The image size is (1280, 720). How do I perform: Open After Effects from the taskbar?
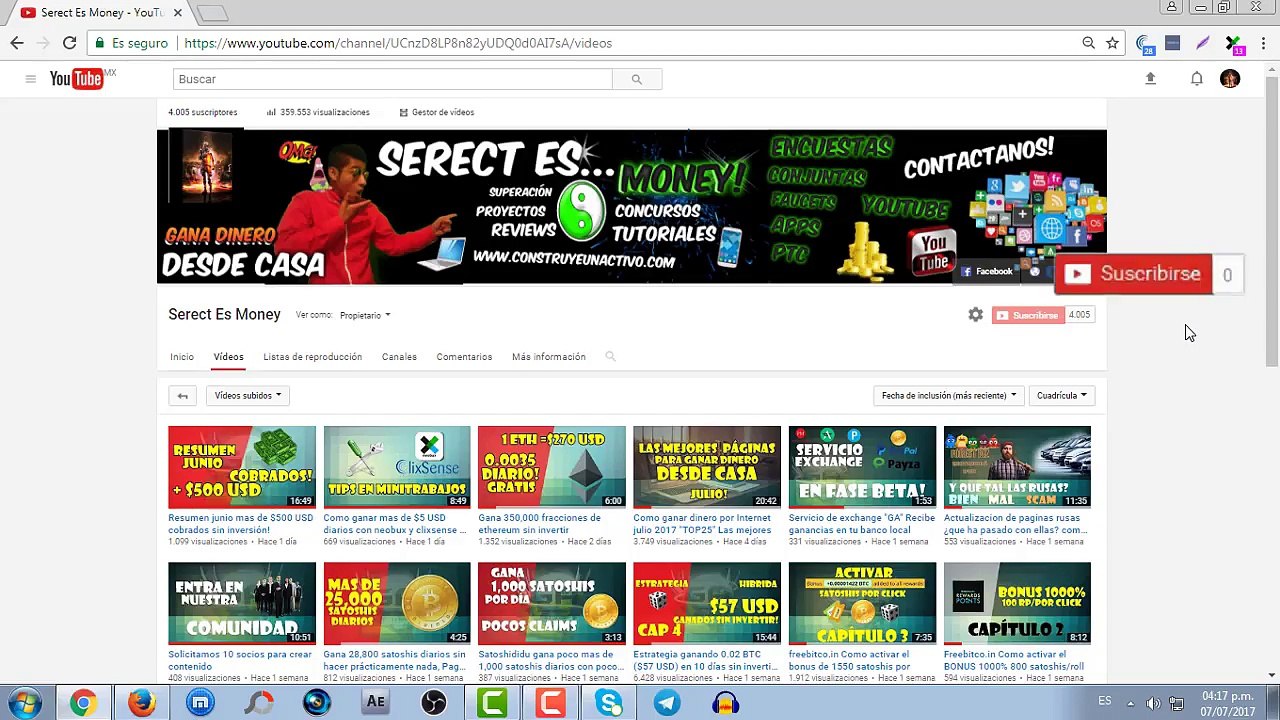tap(375, 703)
